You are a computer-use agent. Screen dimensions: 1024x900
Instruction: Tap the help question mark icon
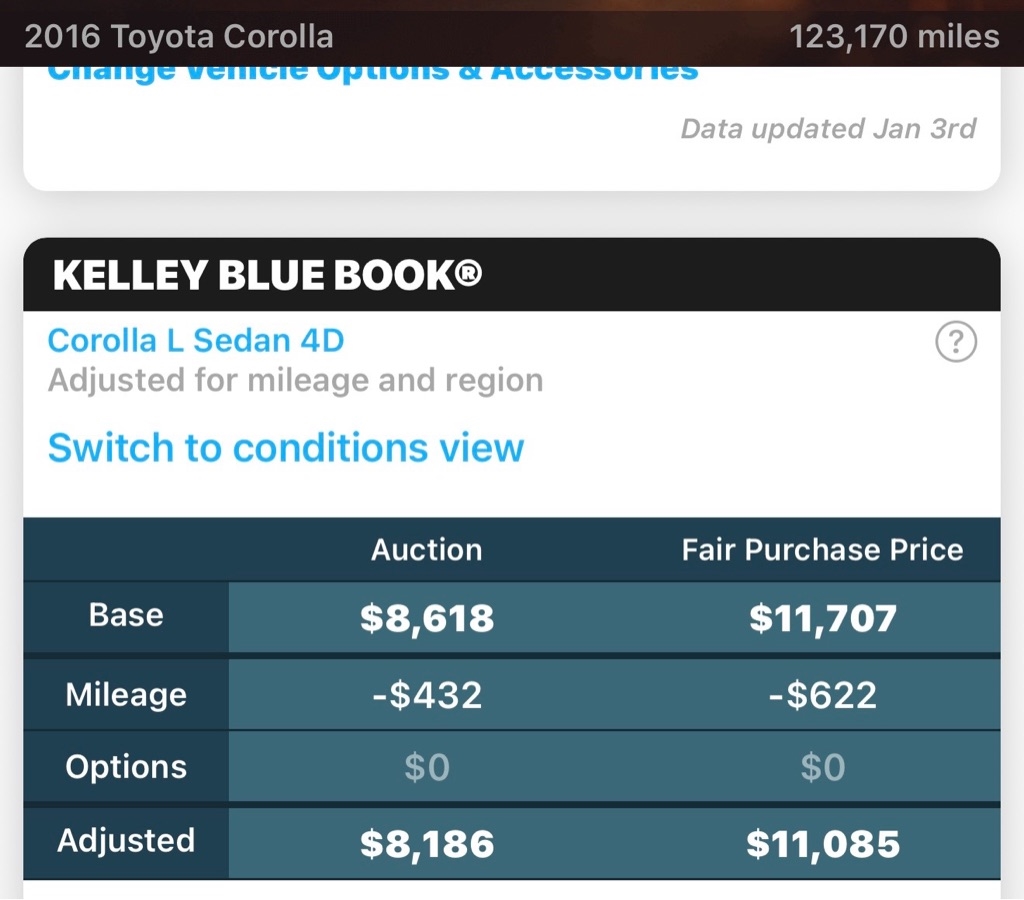[955, 343]
